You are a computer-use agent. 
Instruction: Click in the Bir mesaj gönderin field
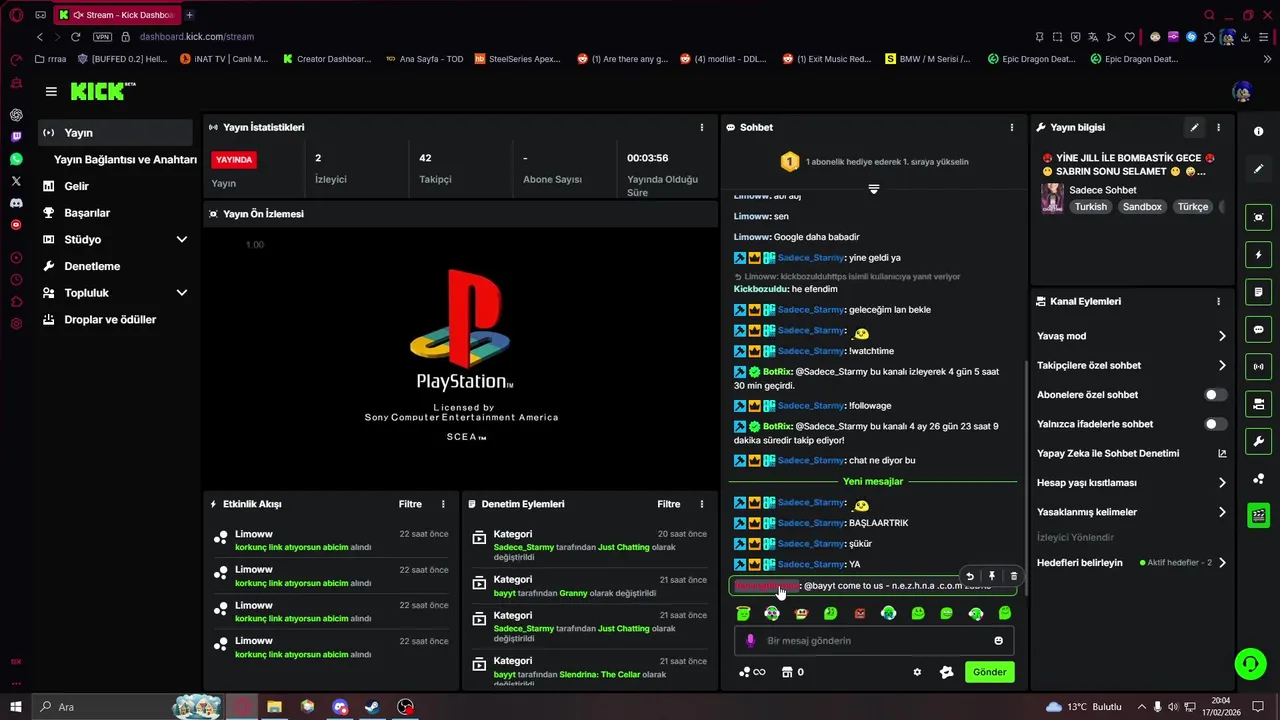[x=875, y=641]
